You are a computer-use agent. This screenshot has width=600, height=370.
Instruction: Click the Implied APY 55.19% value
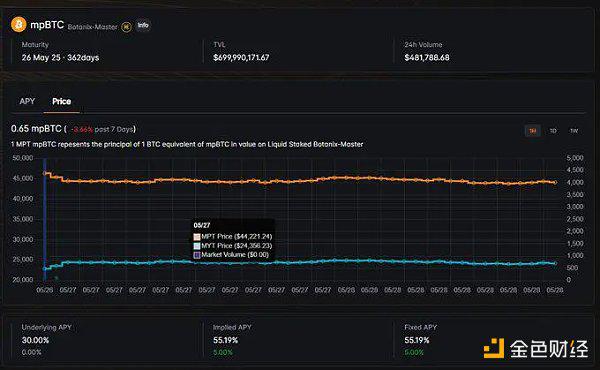point(225,340)
